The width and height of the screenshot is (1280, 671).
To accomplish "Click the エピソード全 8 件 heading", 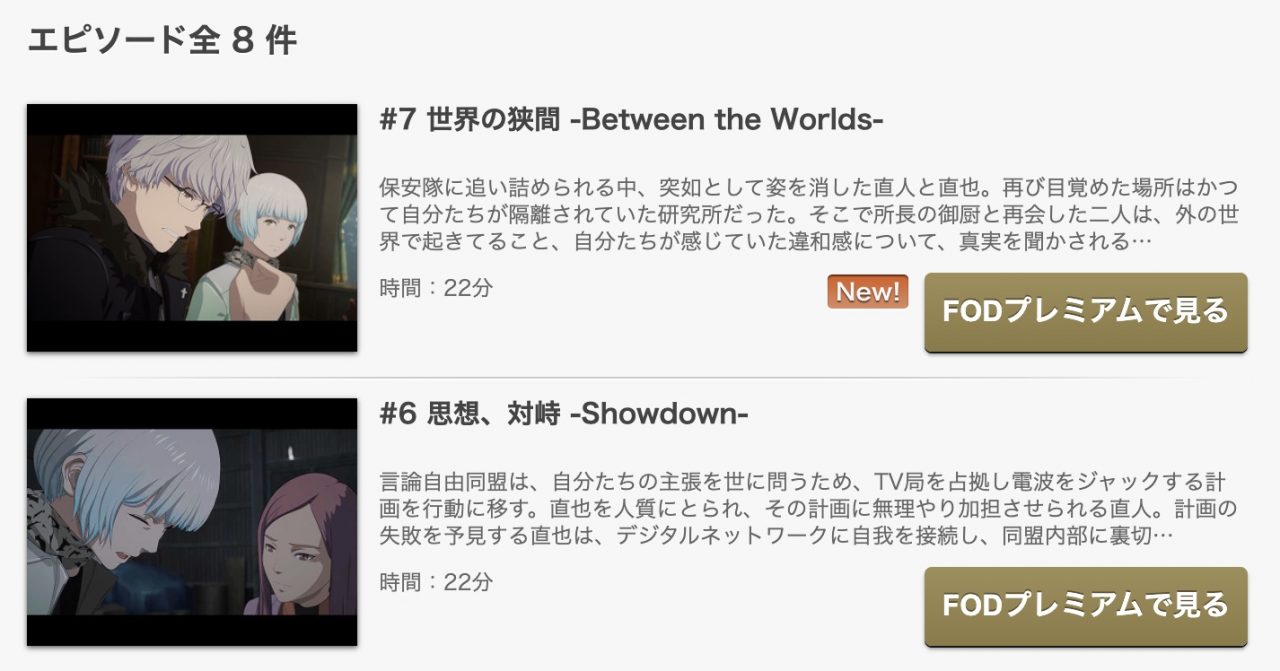I will pos(162,40).
